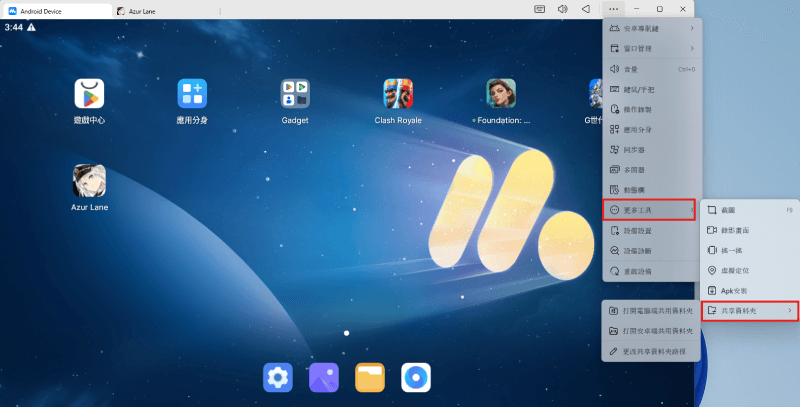Choose Apk安裝 option
This screenshot has height=407, width=800.
749,291
